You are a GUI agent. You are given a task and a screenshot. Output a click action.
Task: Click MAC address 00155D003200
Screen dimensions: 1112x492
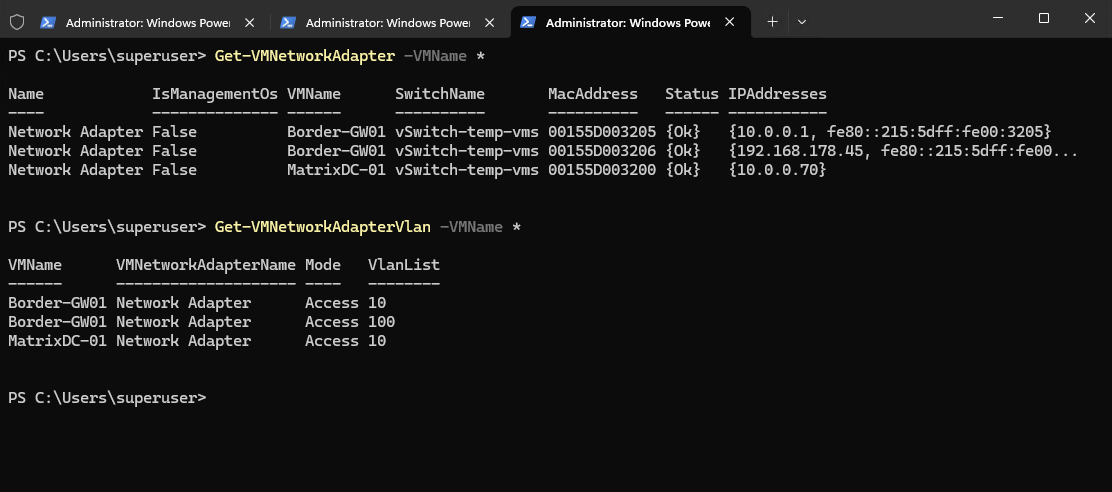click(601, 170)
